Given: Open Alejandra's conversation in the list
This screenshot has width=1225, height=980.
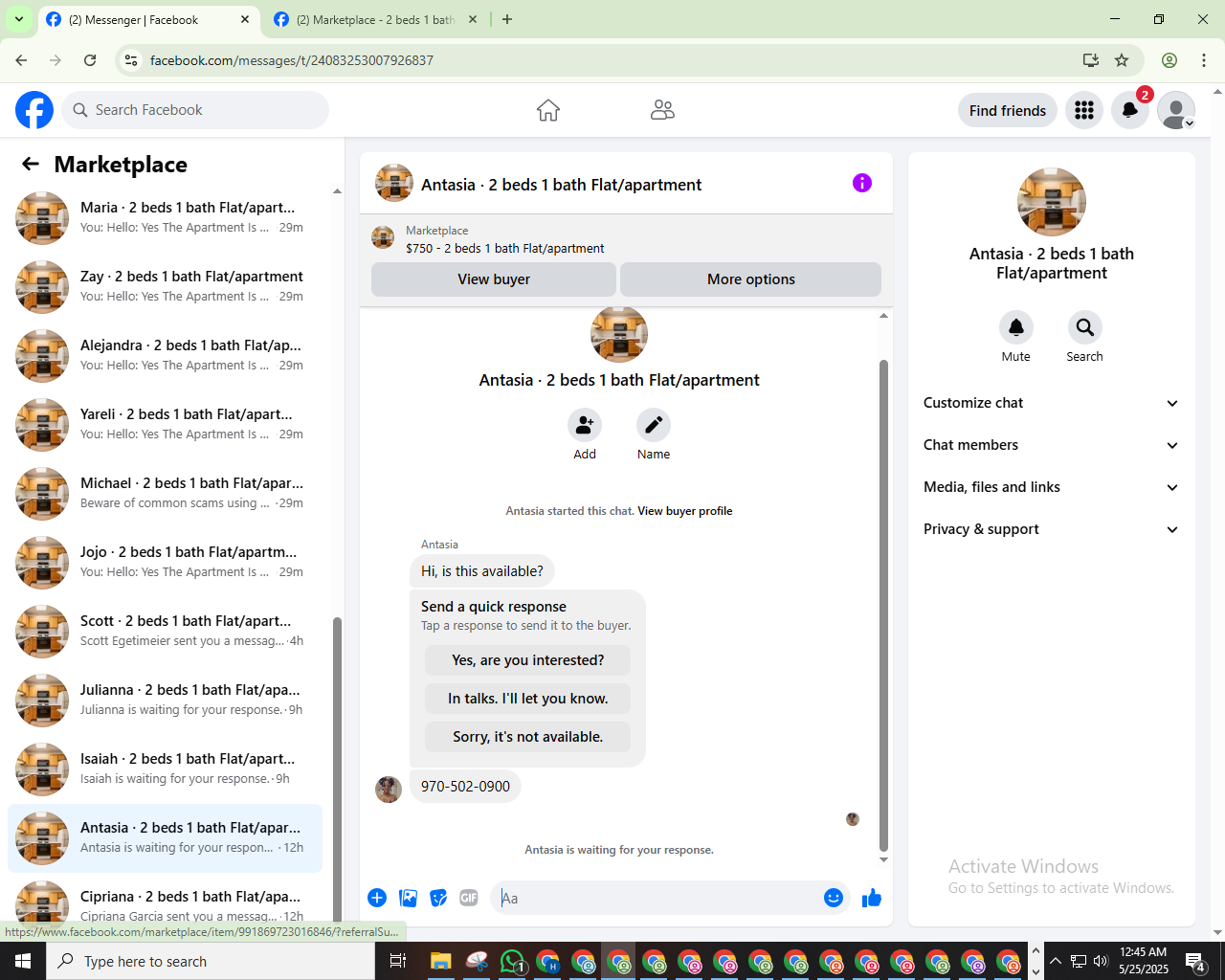Looking at the screenshot, I should coord(165,356).
